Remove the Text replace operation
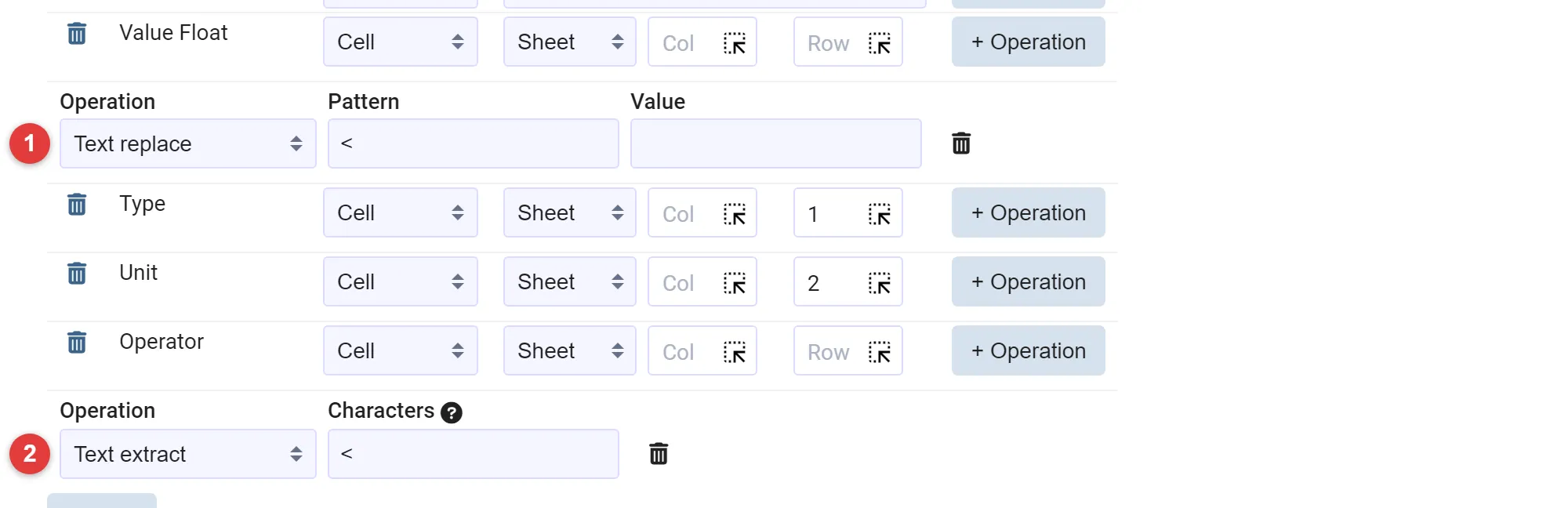1568x508 pixels. point(961,143)
